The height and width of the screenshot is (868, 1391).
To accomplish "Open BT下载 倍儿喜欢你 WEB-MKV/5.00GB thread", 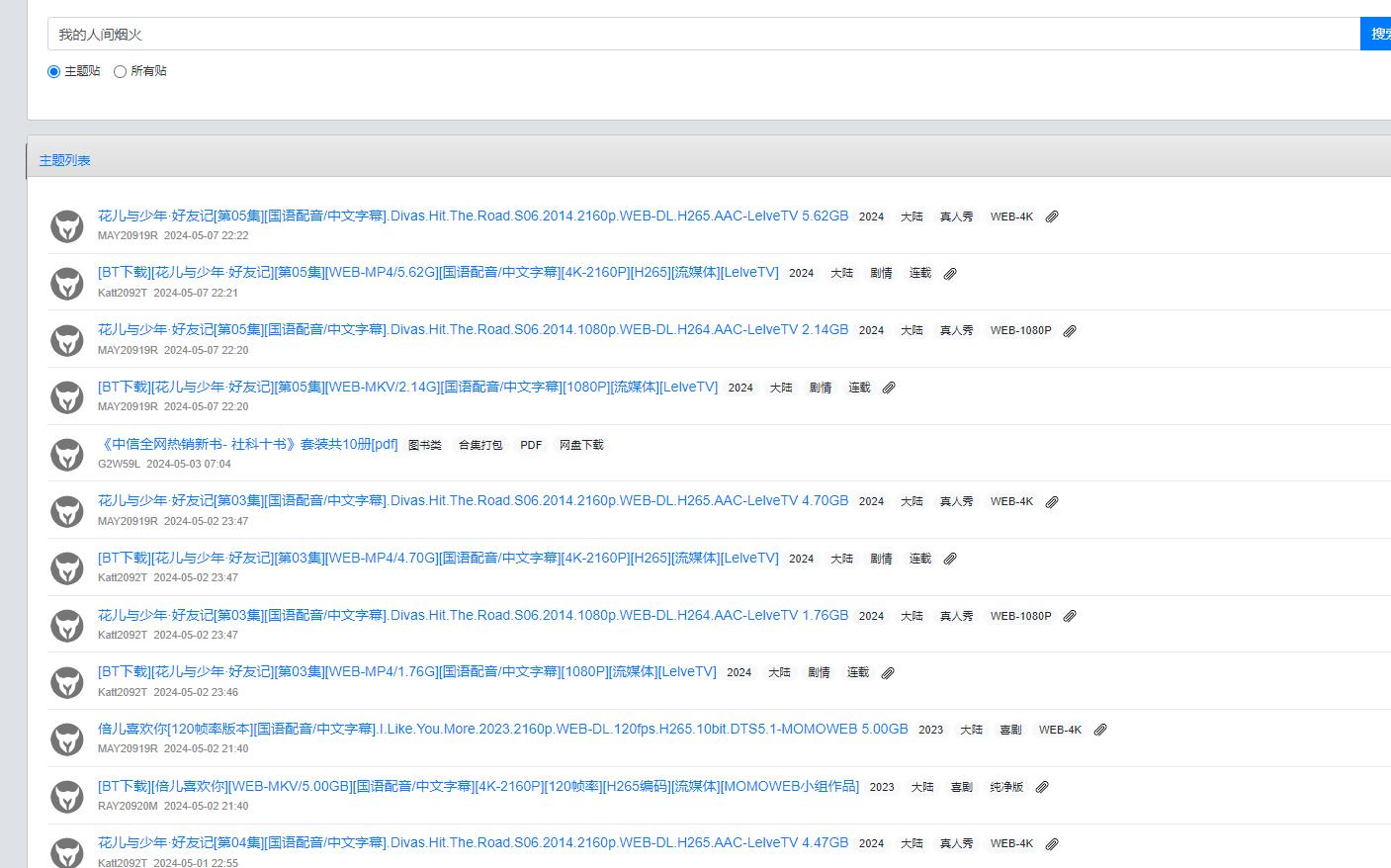I will 478,786.
